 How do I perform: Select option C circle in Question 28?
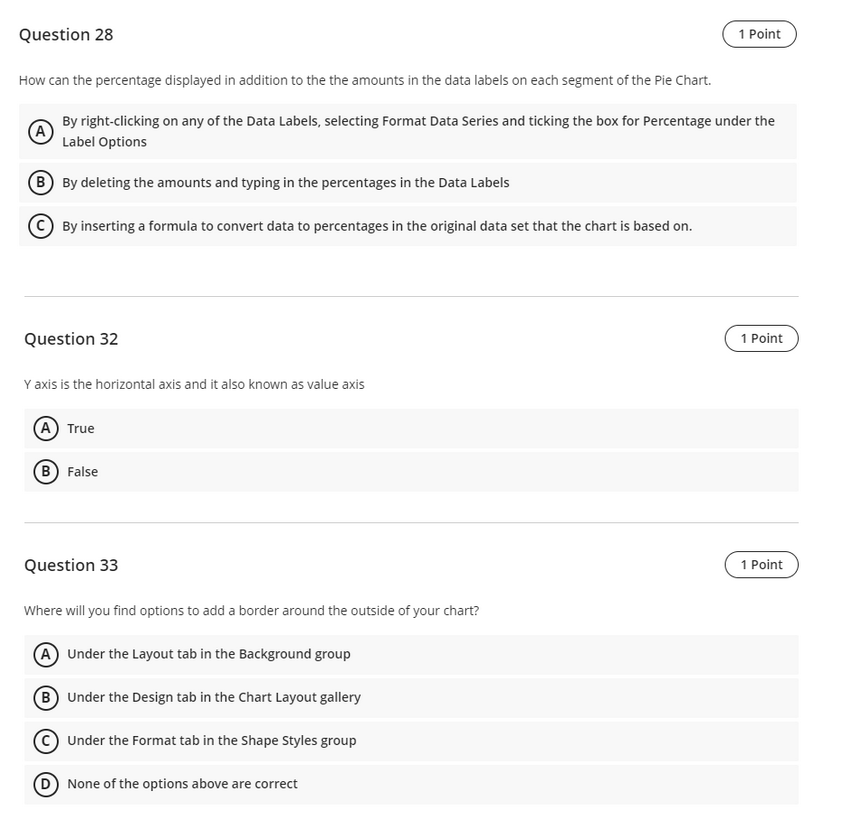pyautogui.click(x=40, y=226)
